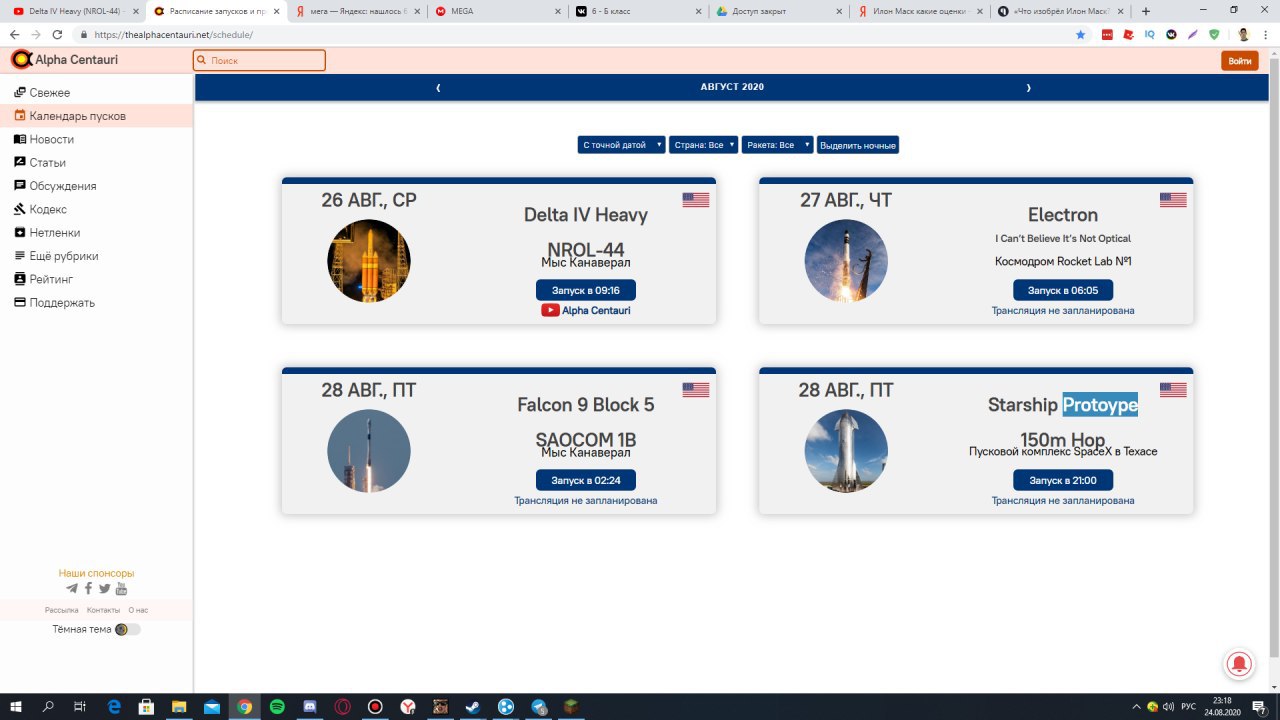1280x720 pixels.
Task: Open the Twitter social icon
Action: [104, 588]
